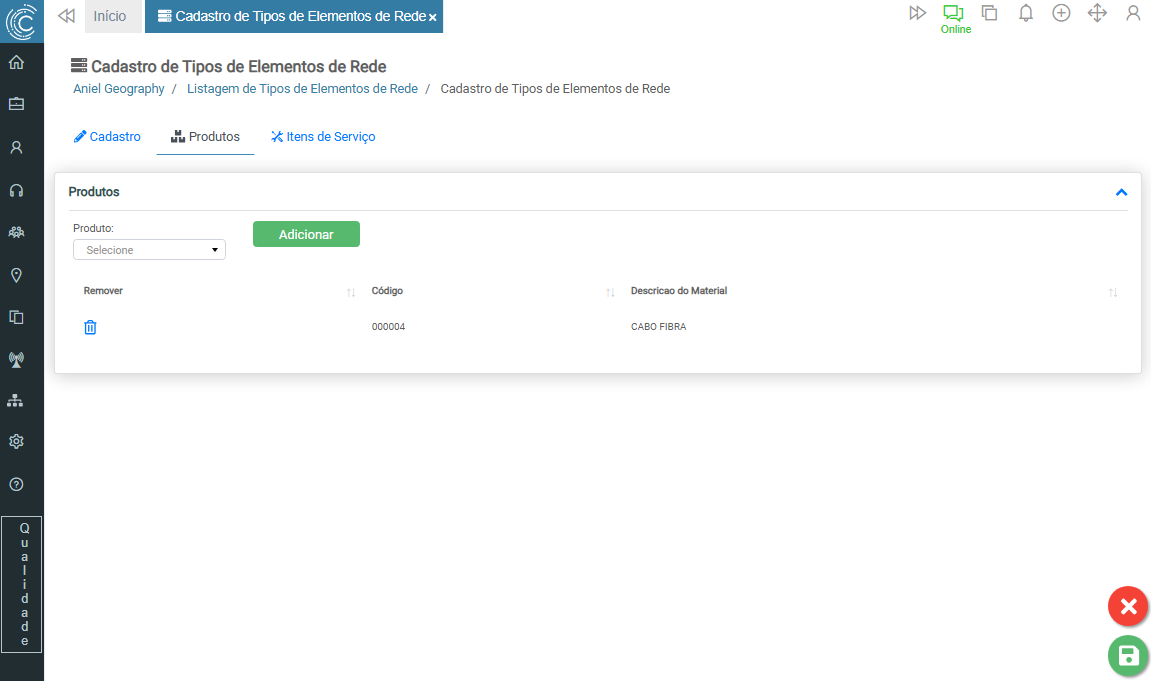Screen dimensions: 1151x681
Task: Open the notifications bell
Action: point(1025,14)
